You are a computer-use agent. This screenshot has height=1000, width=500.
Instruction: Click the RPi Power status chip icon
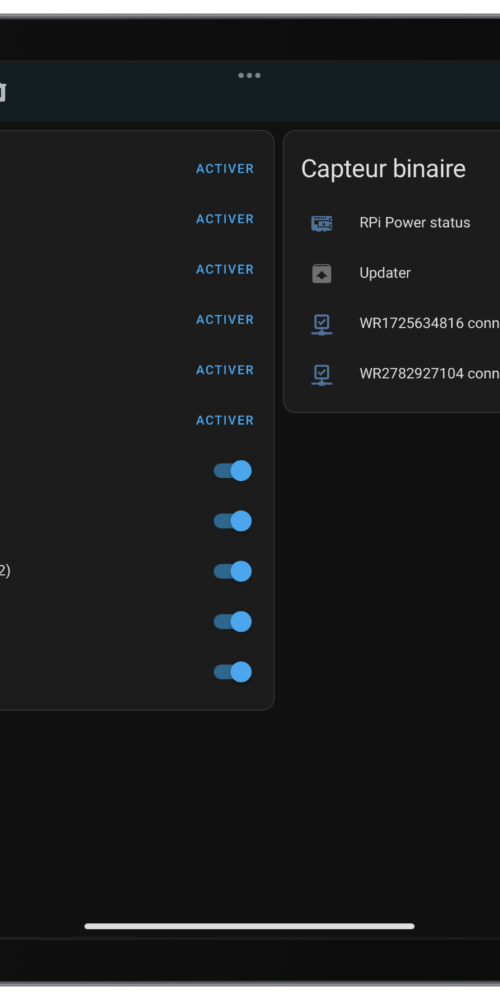(x=321, y=223)
